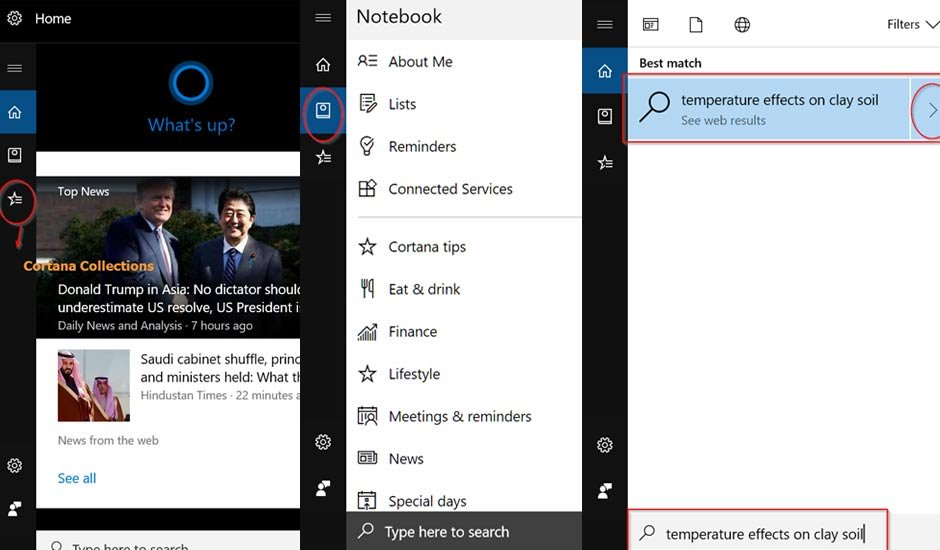Open collections icon in search results sidebar
The image size is (940, 550).
click(x=605, y=163)
